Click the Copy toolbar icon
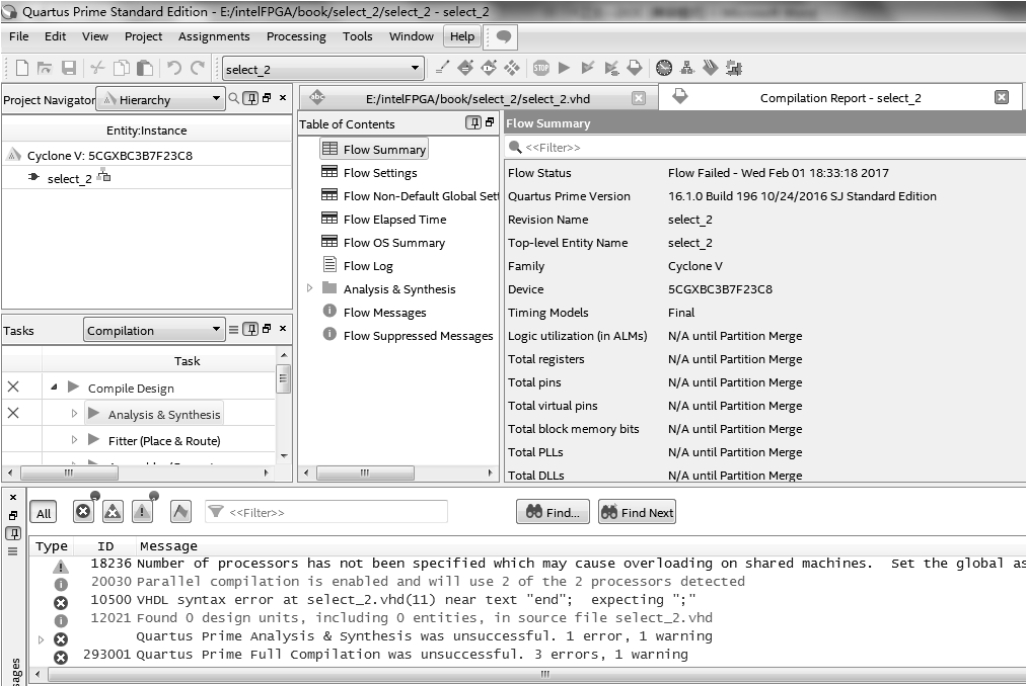This screenshot has width=1026, height=686. point(122,68)
